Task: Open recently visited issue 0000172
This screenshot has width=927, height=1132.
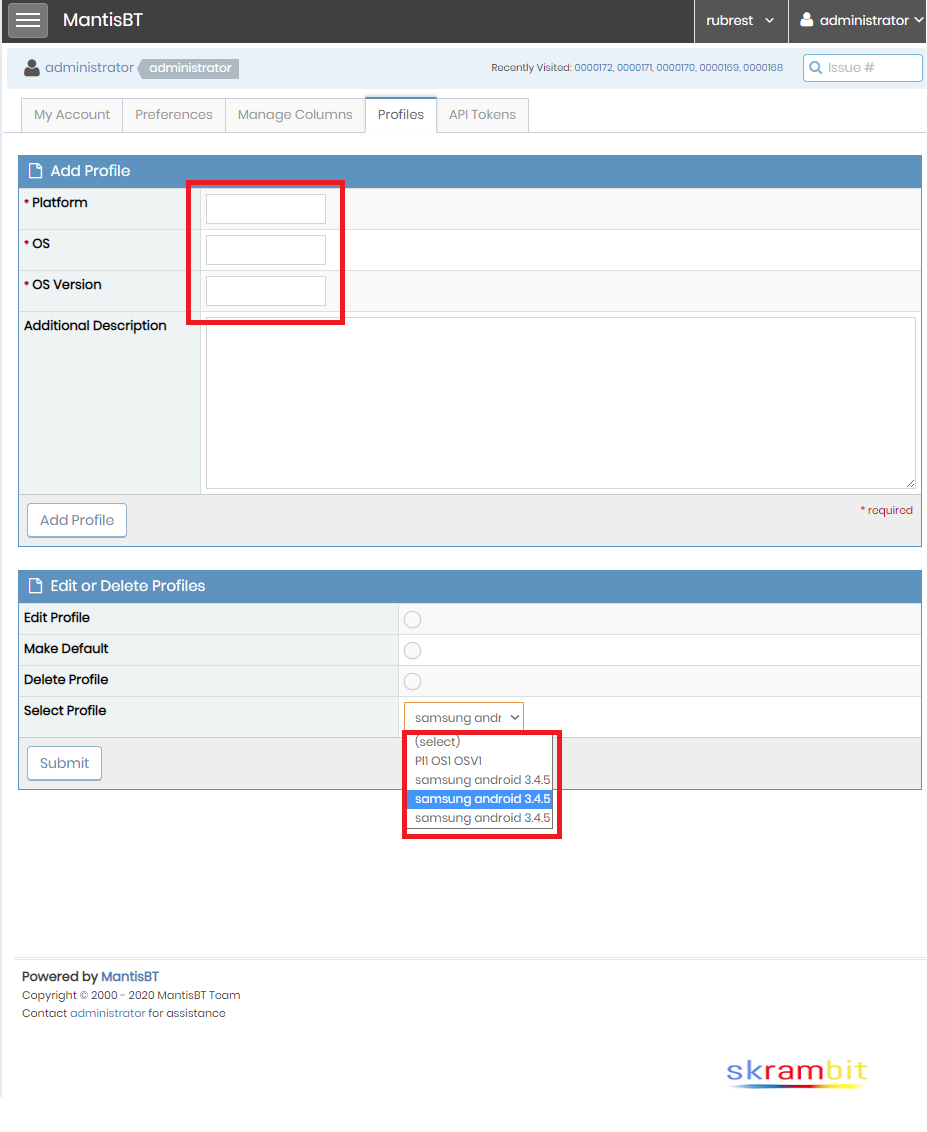Action: (x=593, y=68)
